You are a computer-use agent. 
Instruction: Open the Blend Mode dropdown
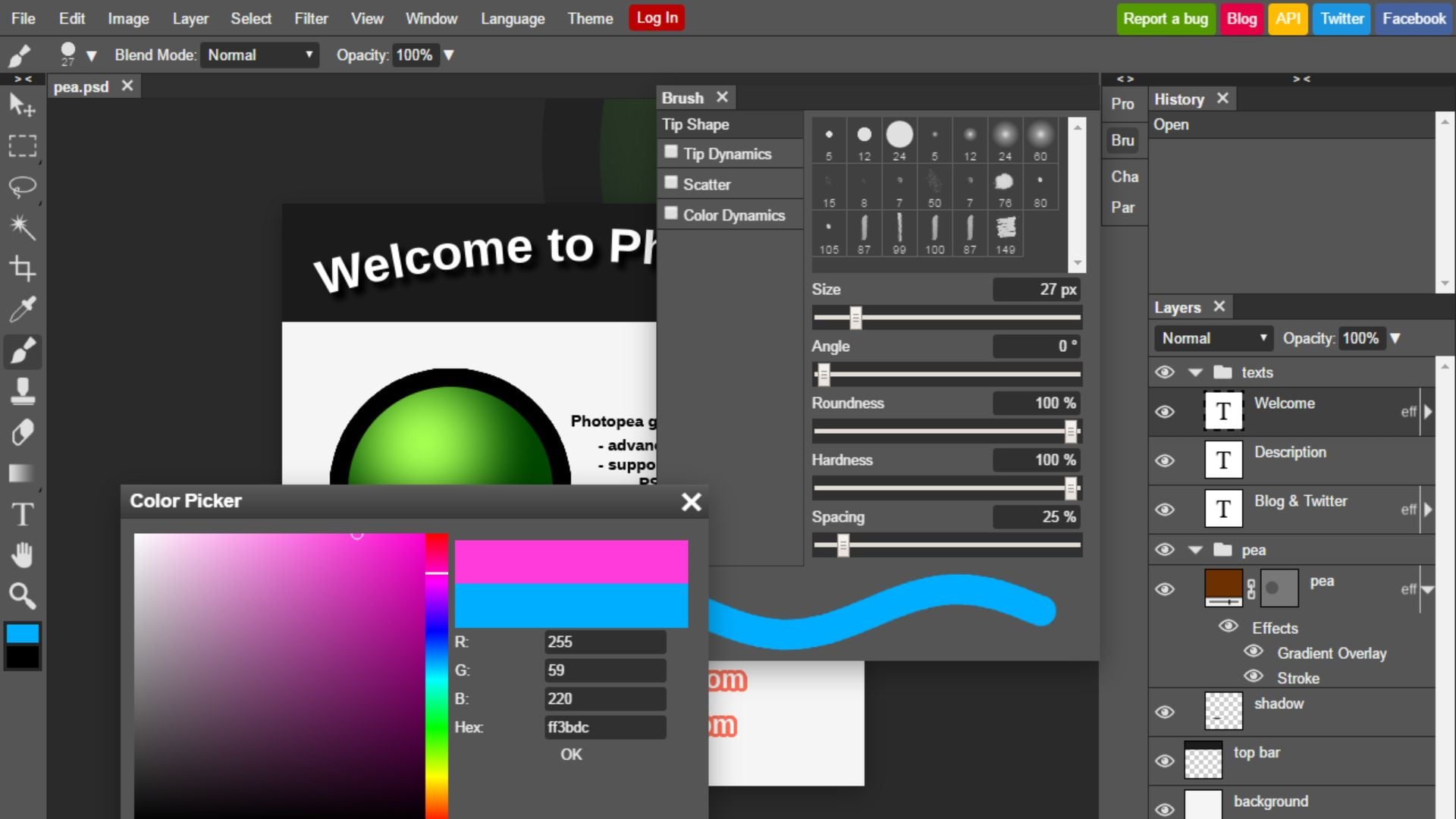click(259, 55)
